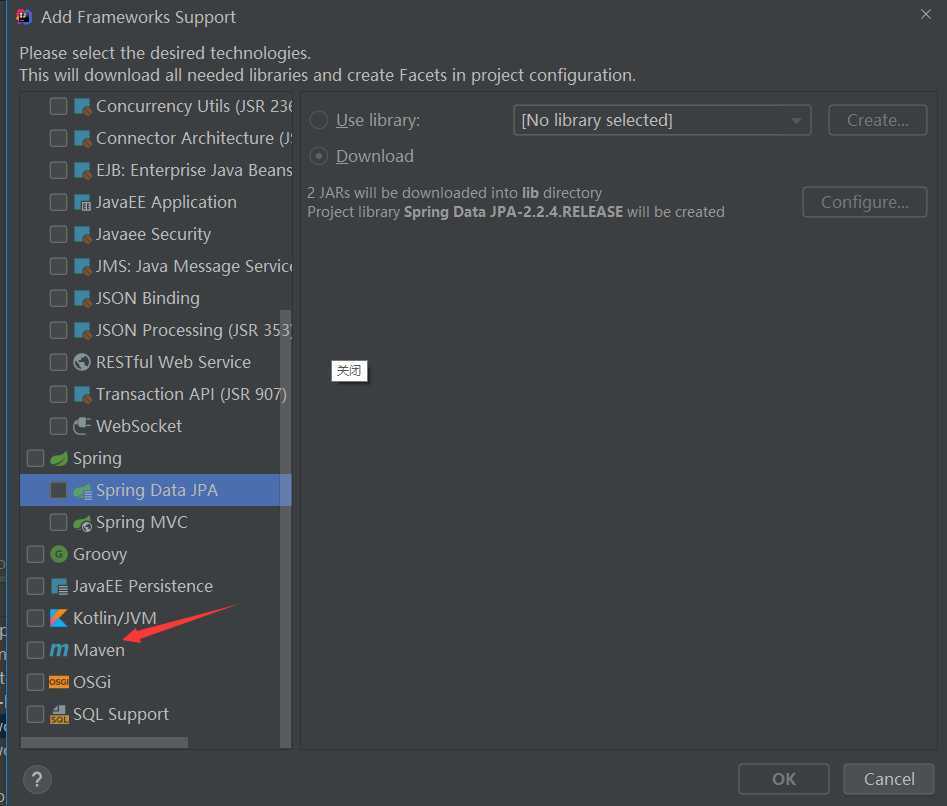947x806 pixels.
Task: Tick the EJB: Enterprise Java Beans checkbox
Action: pyautogui.click(x=59, y=170)
